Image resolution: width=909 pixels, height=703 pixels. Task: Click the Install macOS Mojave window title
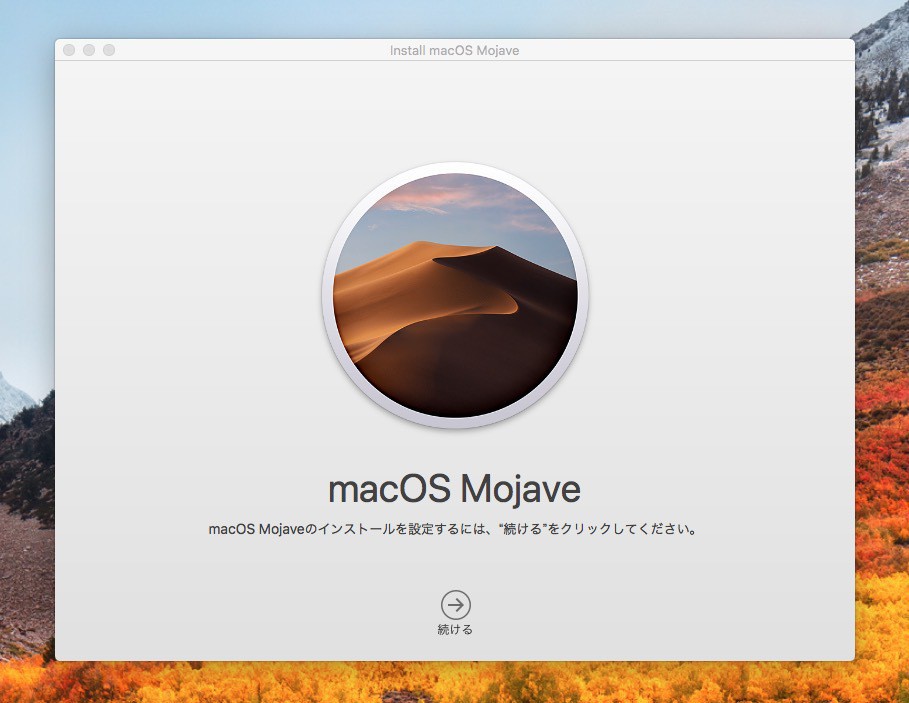454,50
